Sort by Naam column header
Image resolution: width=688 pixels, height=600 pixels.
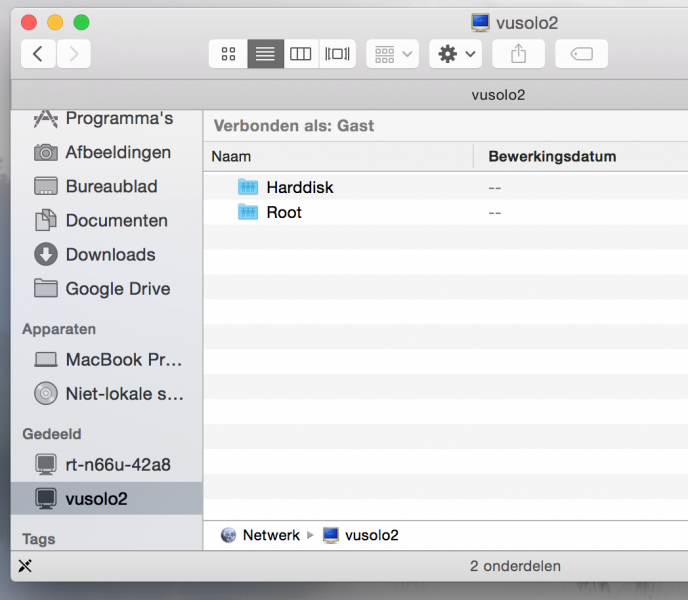pyautogui.click(x=232, y=156)
